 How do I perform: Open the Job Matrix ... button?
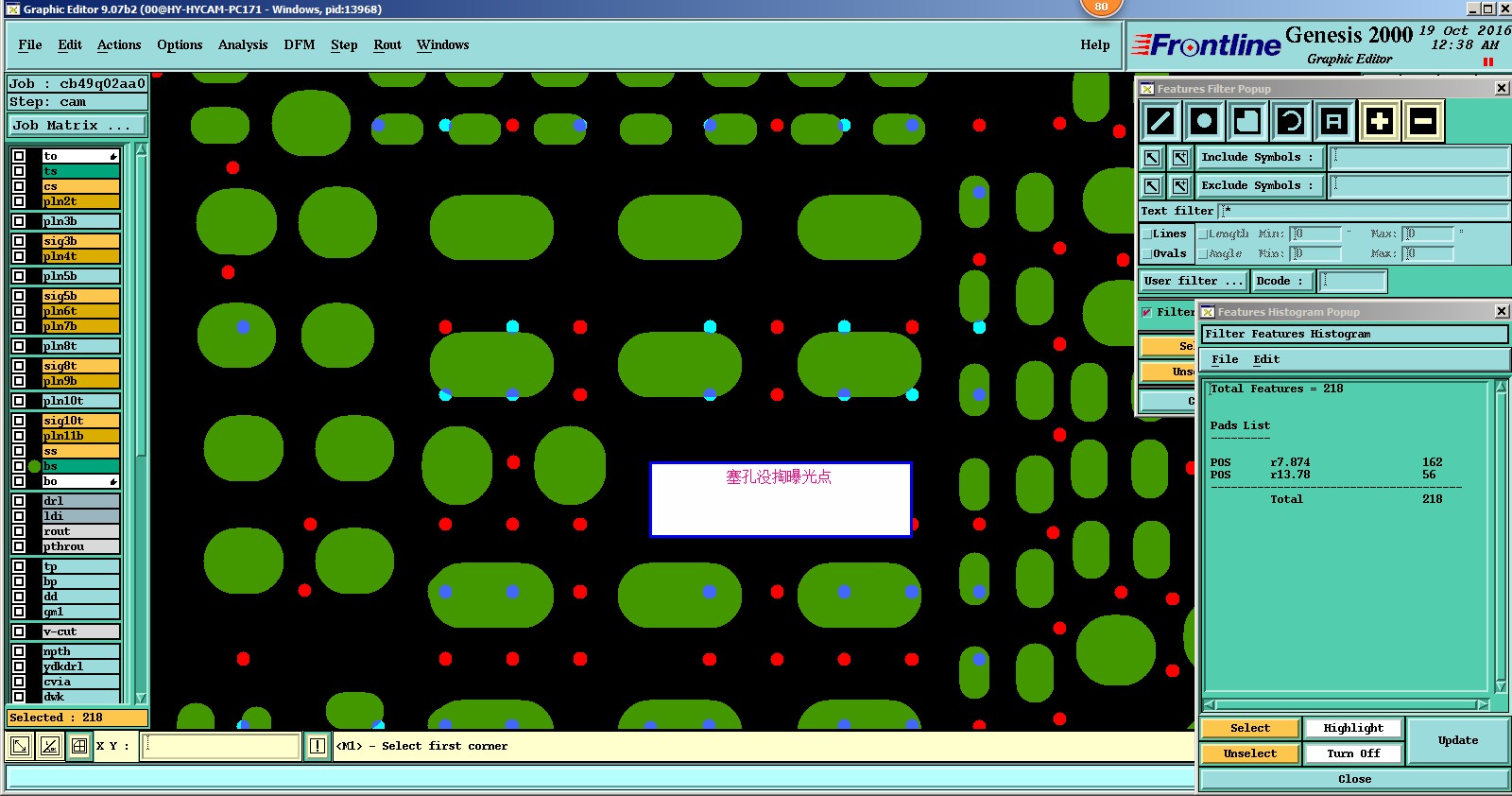pyautogui.click(x=77, y=125)
